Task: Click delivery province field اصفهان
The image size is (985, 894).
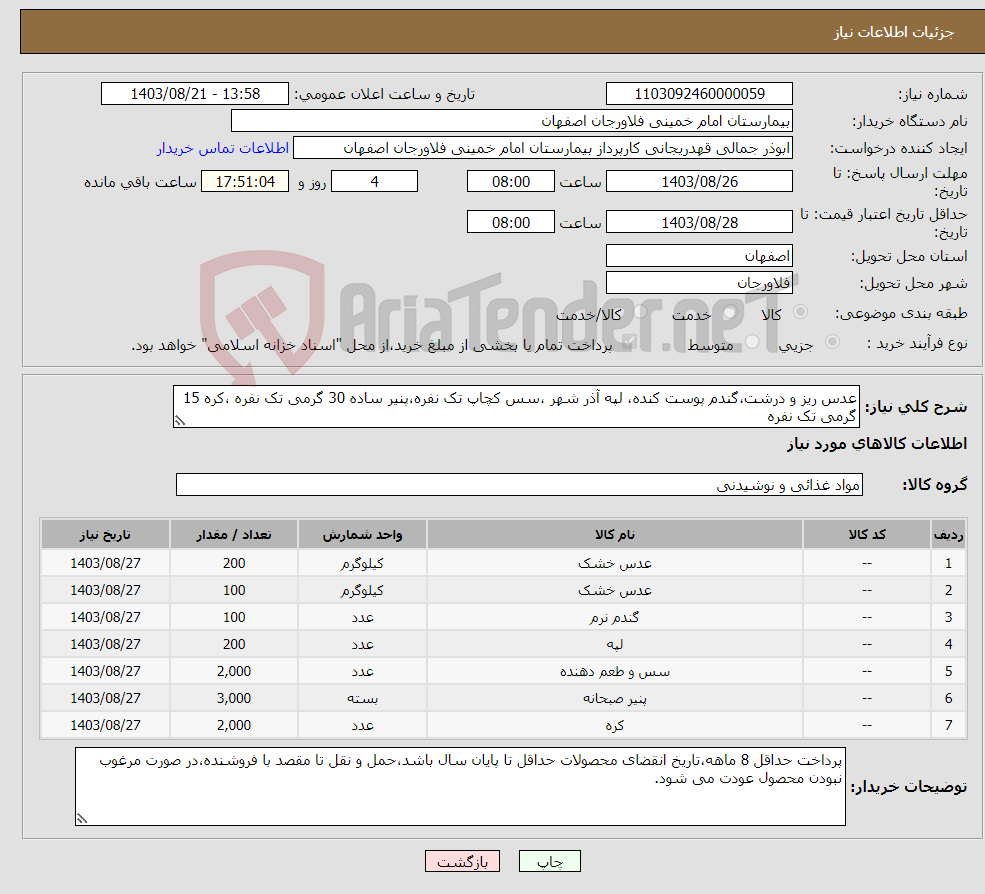Action: [699, 256]
